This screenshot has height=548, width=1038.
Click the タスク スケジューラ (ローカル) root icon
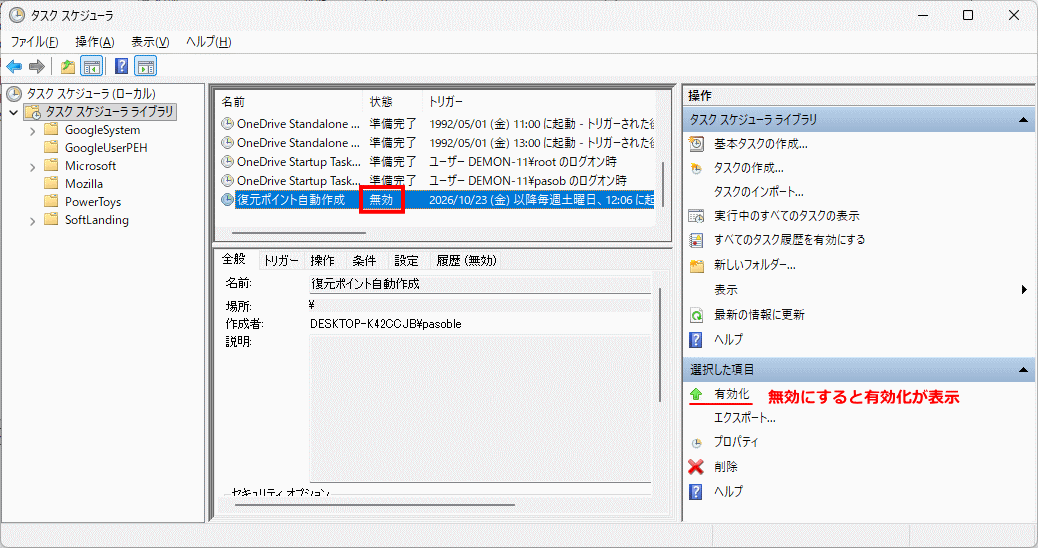coord(14,93)
